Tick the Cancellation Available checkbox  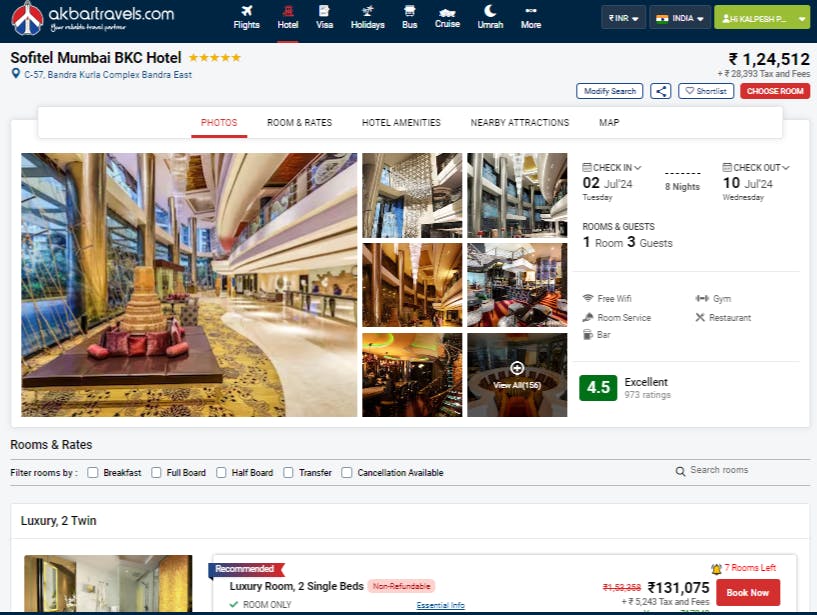point(346,472)
